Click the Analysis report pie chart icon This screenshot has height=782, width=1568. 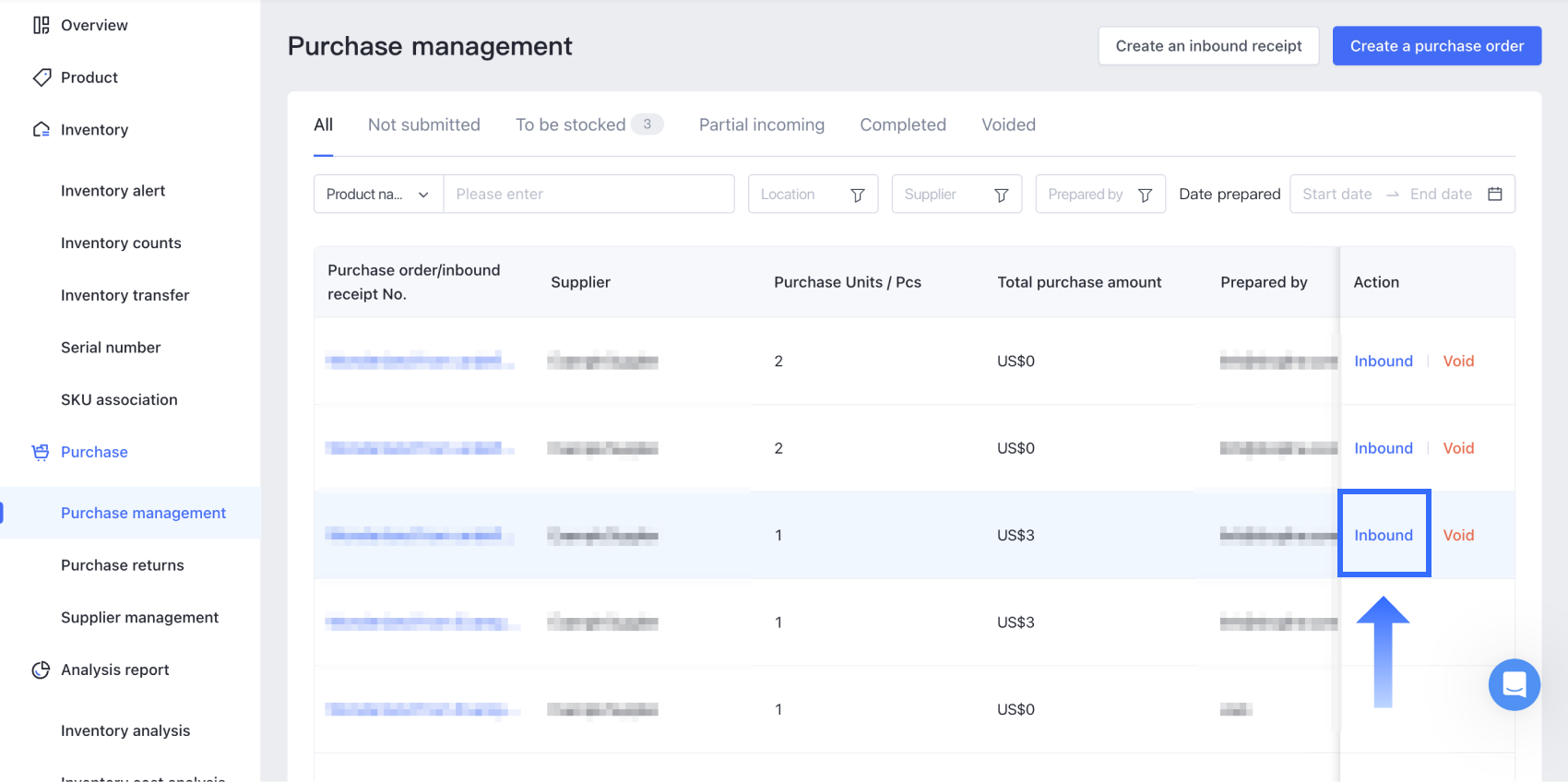41,670
